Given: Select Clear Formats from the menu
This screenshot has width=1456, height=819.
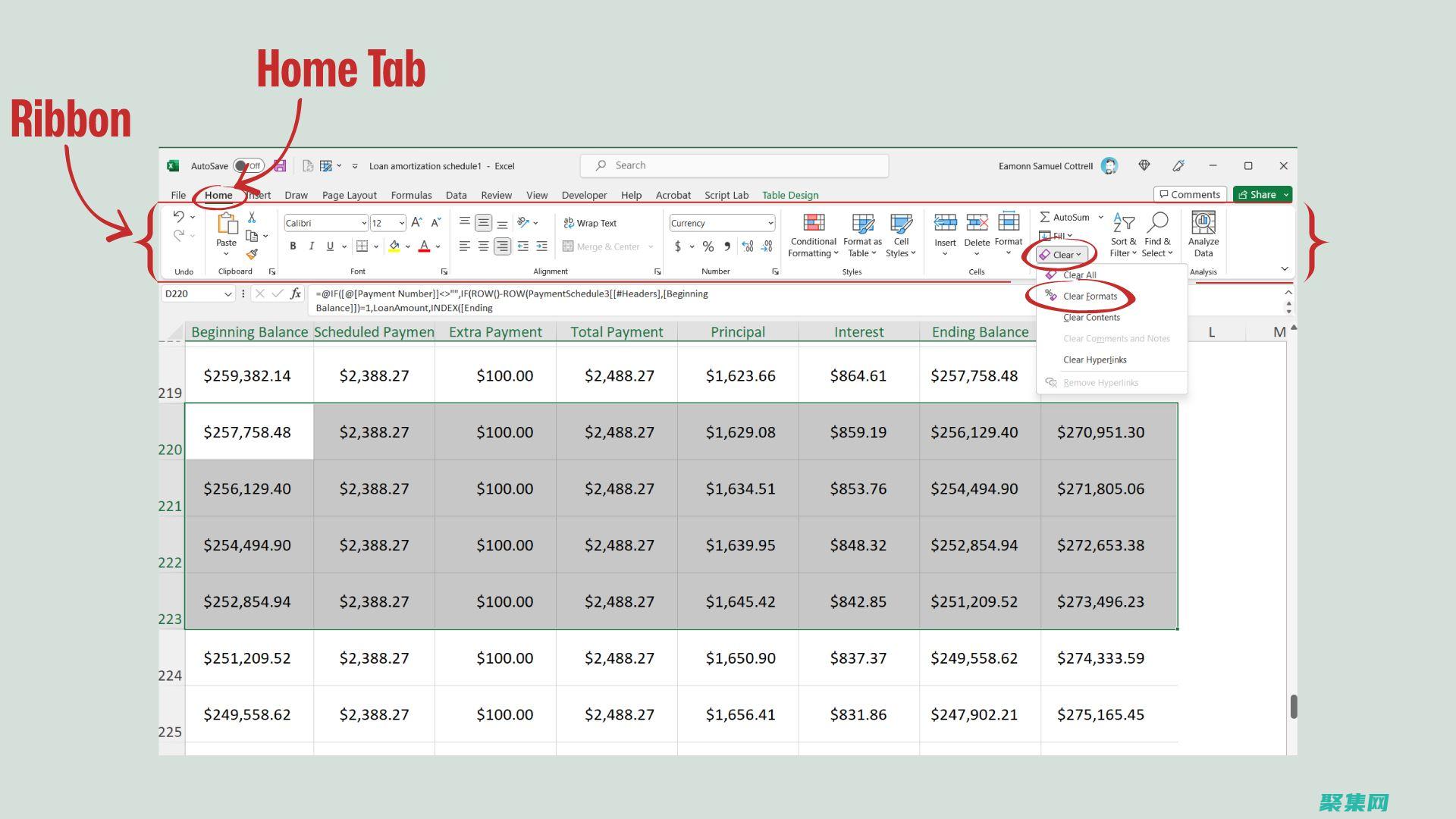Looking at the screenshot, I should click(x=1089, y=297).
